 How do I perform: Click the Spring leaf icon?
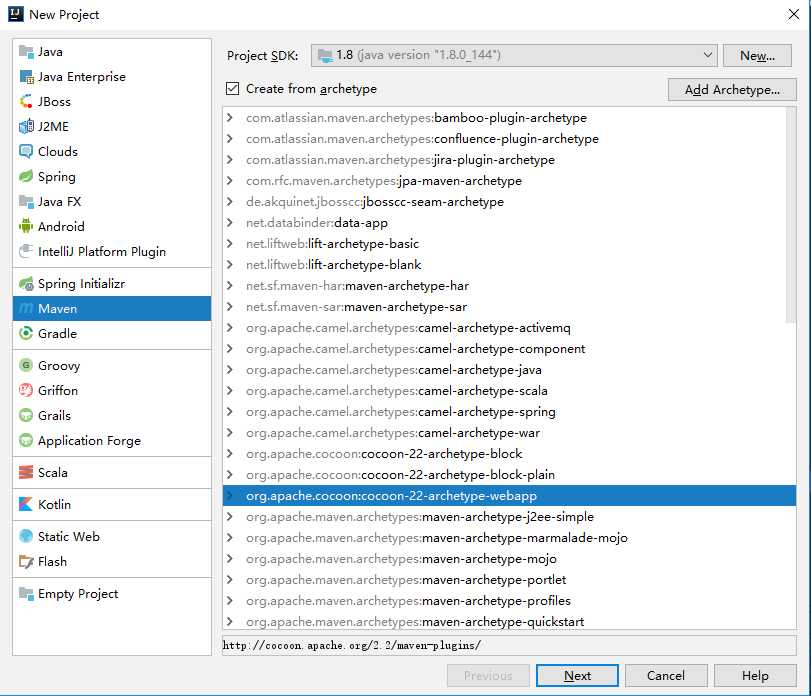click(26, 176)
